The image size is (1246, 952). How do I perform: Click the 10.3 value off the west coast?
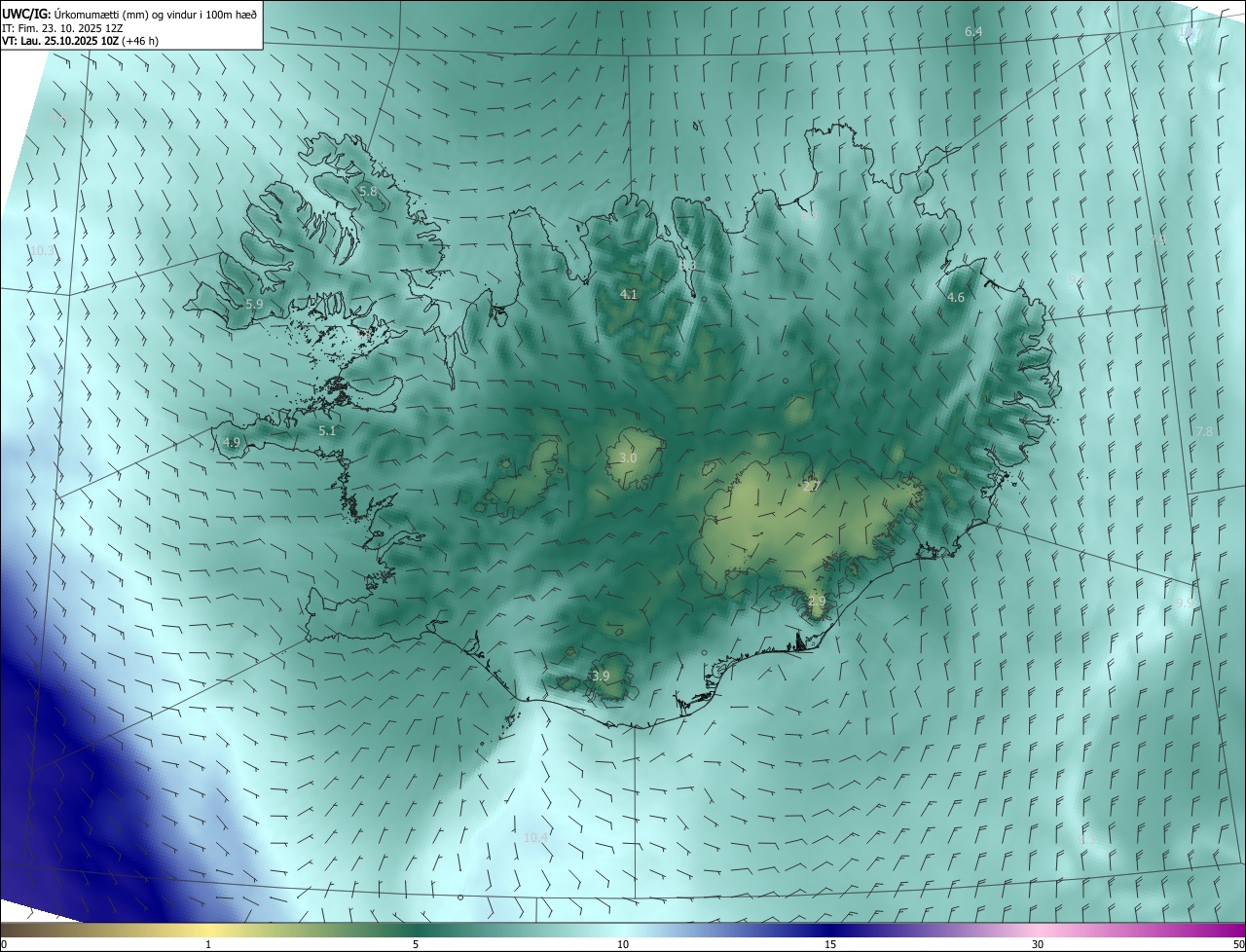pos(43,250)
